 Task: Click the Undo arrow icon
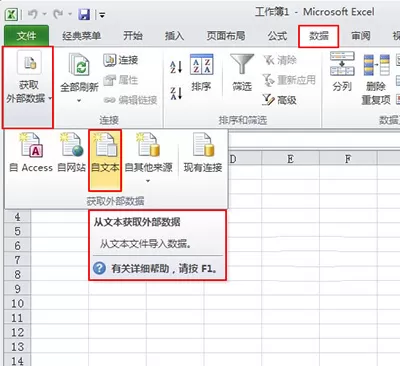point(32,14)
